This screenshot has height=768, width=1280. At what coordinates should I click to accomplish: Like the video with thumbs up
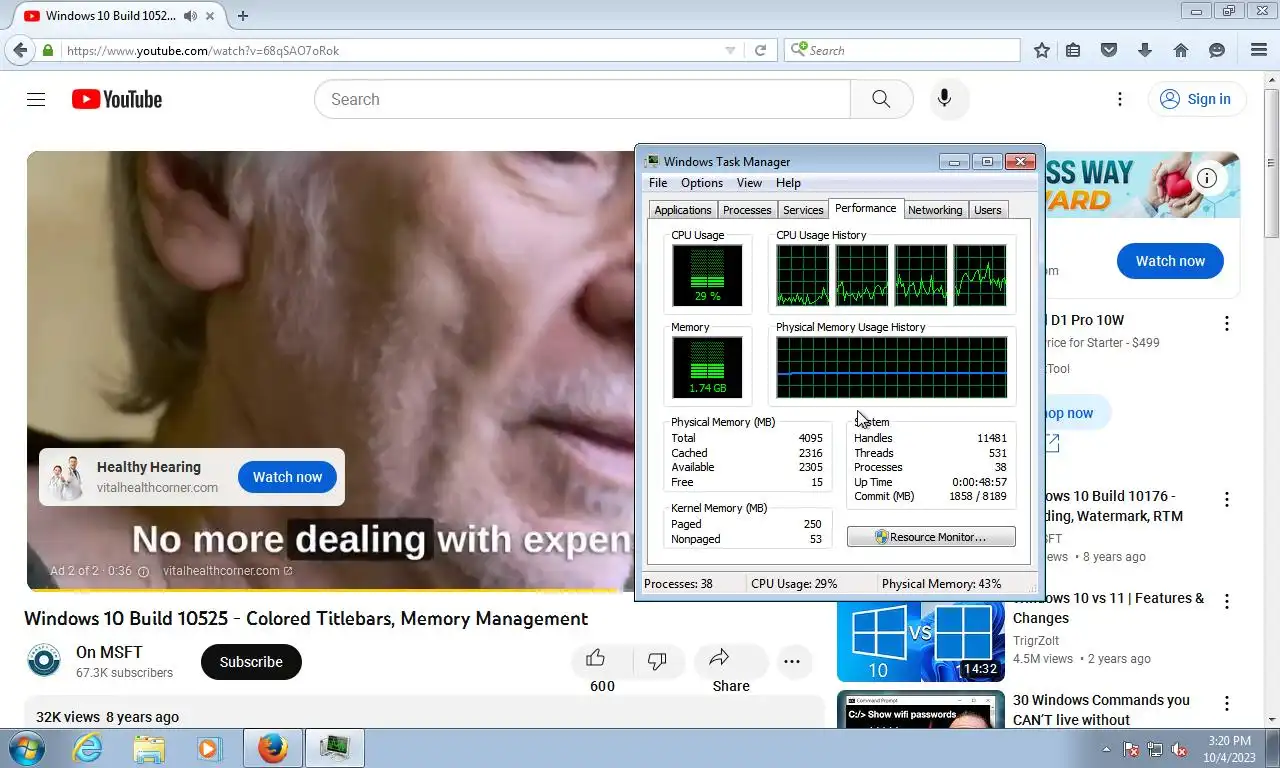pyautogui.click(x=596, y=658)
